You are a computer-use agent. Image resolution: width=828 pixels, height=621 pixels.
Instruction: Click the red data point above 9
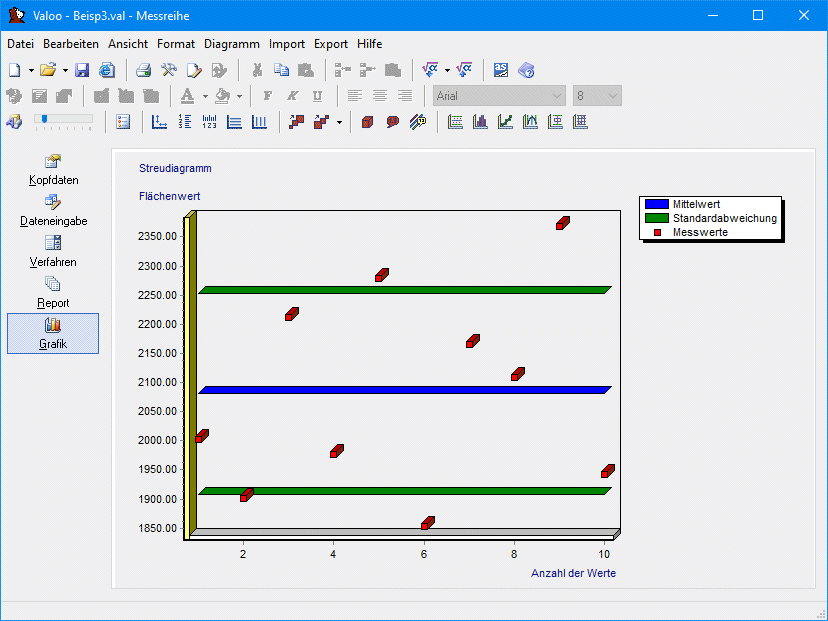[563, 223]
